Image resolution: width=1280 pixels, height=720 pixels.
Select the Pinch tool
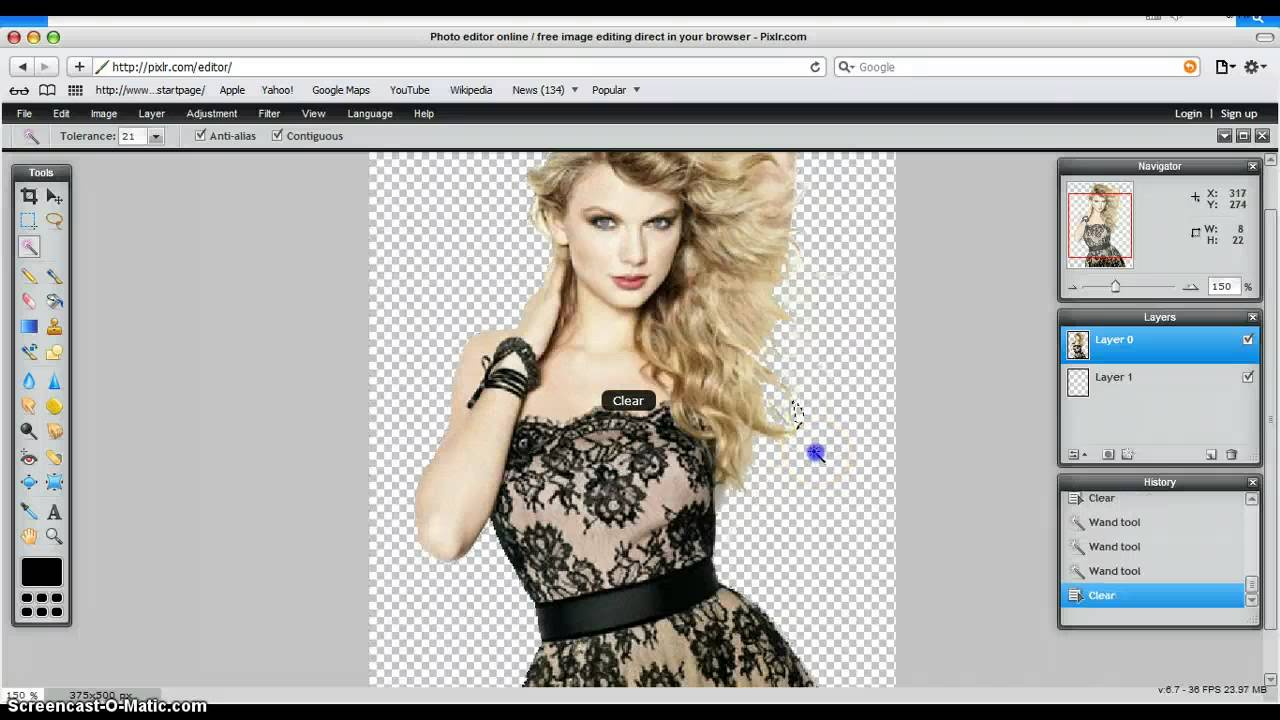[x=54, y=483]
